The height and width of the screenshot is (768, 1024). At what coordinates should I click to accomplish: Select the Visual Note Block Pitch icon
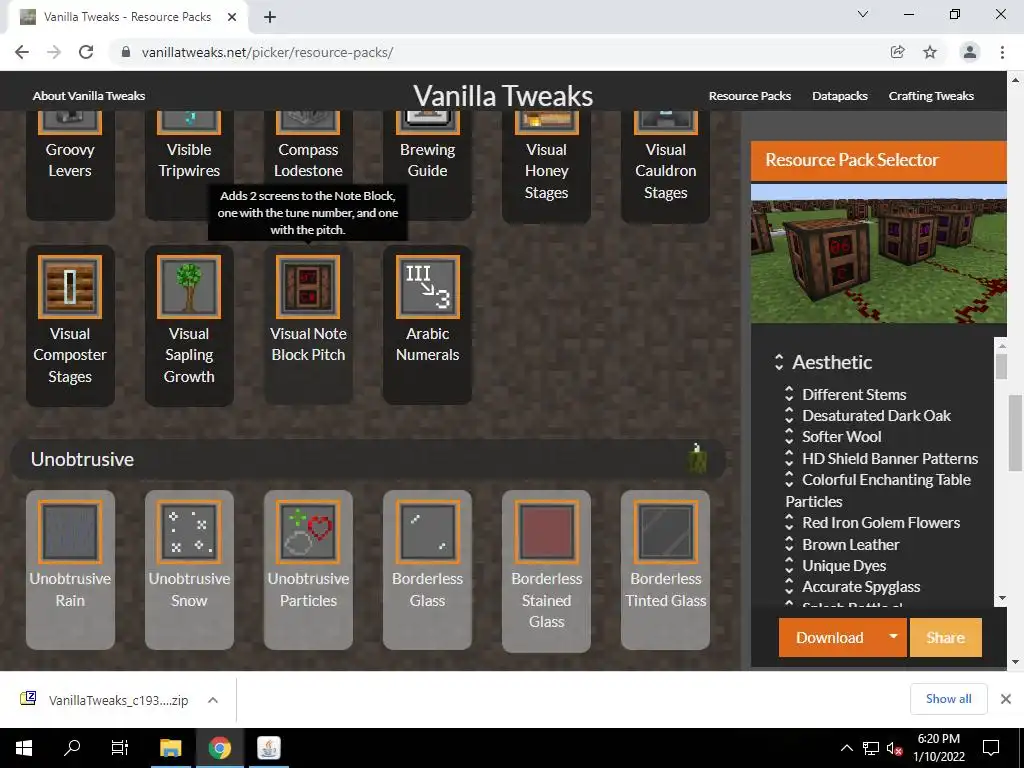click(x=308, y=287)
